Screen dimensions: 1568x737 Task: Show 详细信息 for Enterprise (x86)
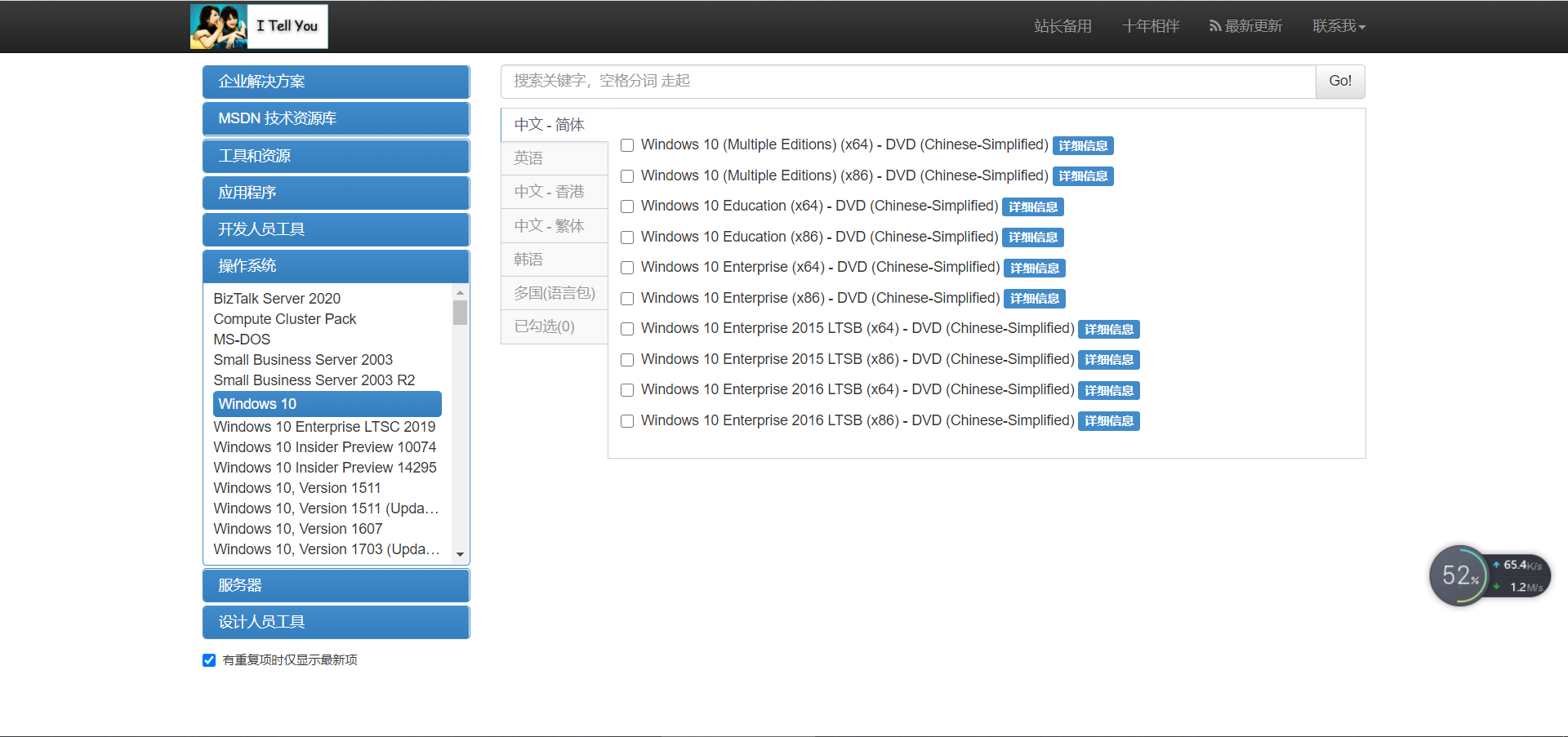[x=1035, y=299]
